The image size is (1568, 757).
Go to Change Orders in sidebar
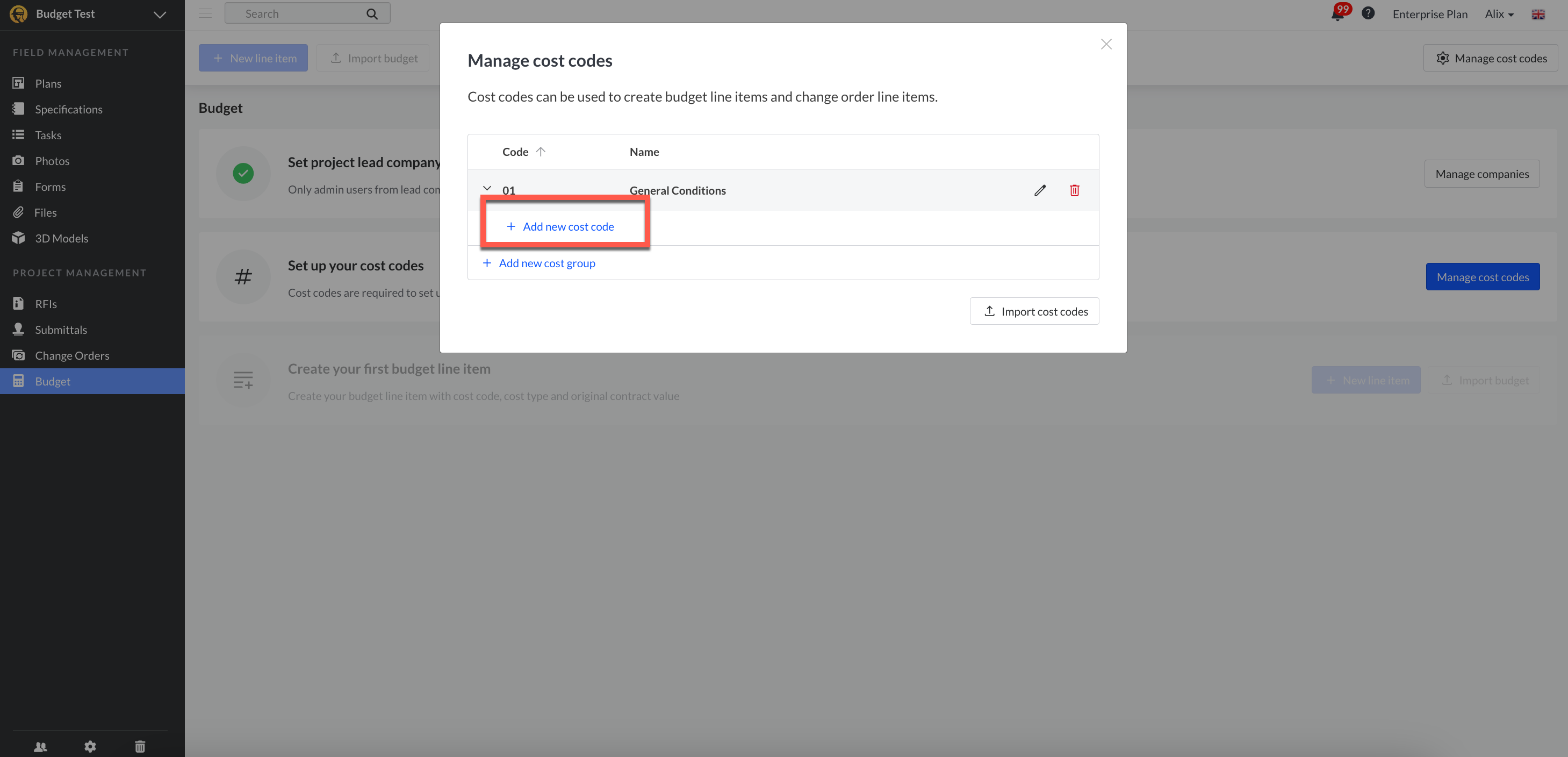pos(72,355)
